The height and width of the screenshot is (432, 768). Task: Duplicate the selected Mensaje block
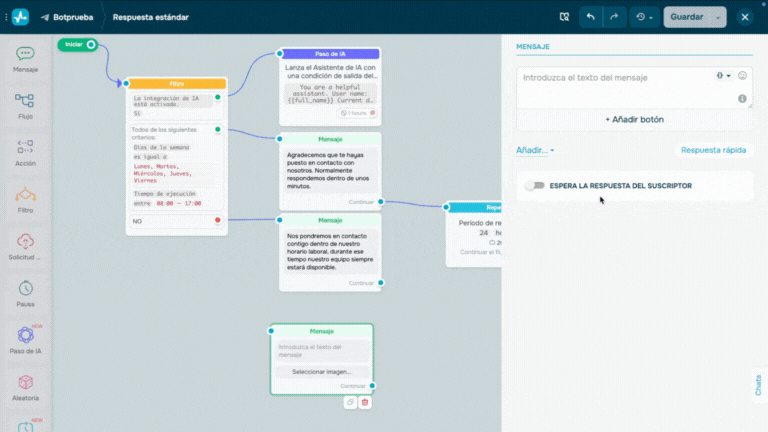[350, 402]
